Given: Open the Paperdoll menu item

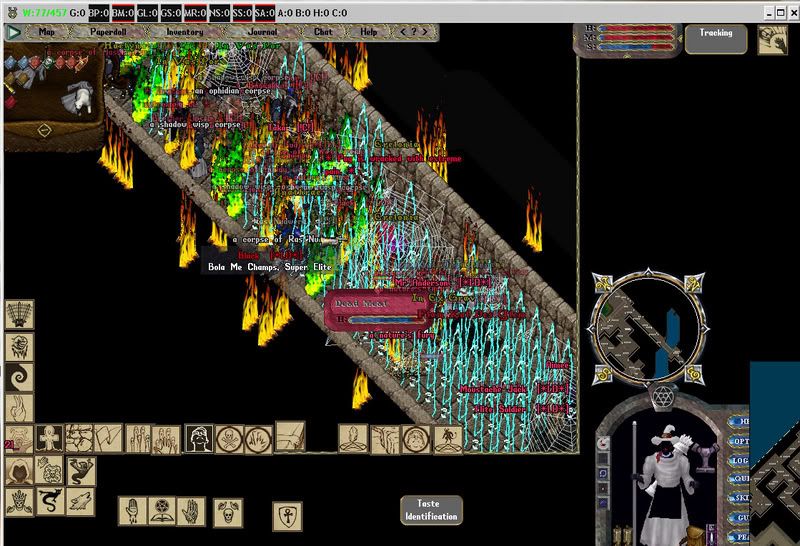Looking at the screenshot, I should point(108,32).
